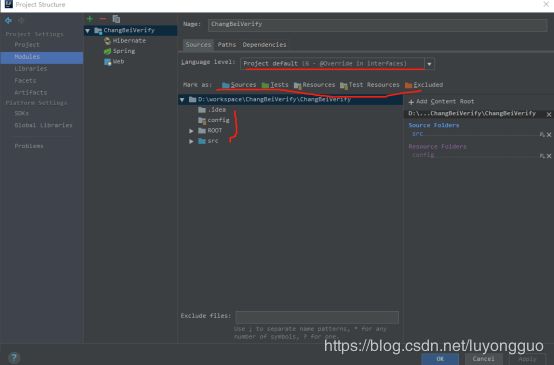Open the Language level combo box
The height and width of the screenshot is (365, 554).
pyautogui.click(x=337, y=64)
